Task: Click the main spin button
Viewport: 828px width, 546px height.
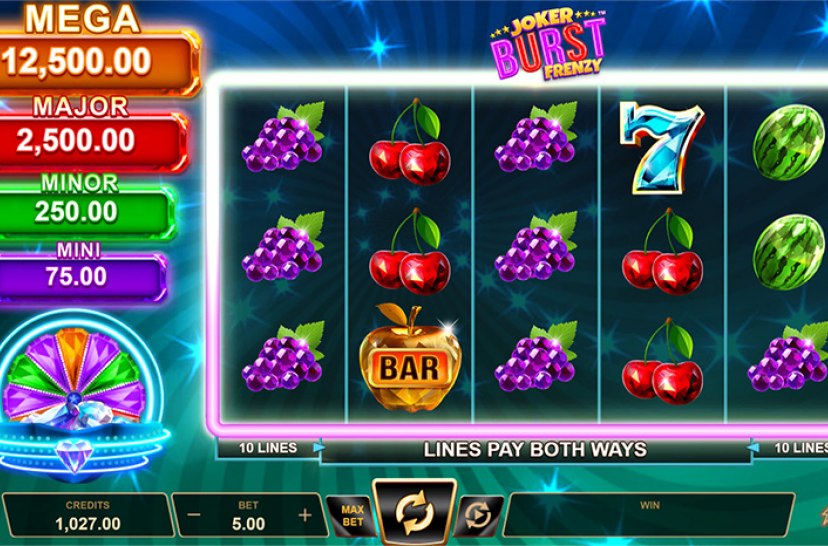Action: click(x=415, y=511)
